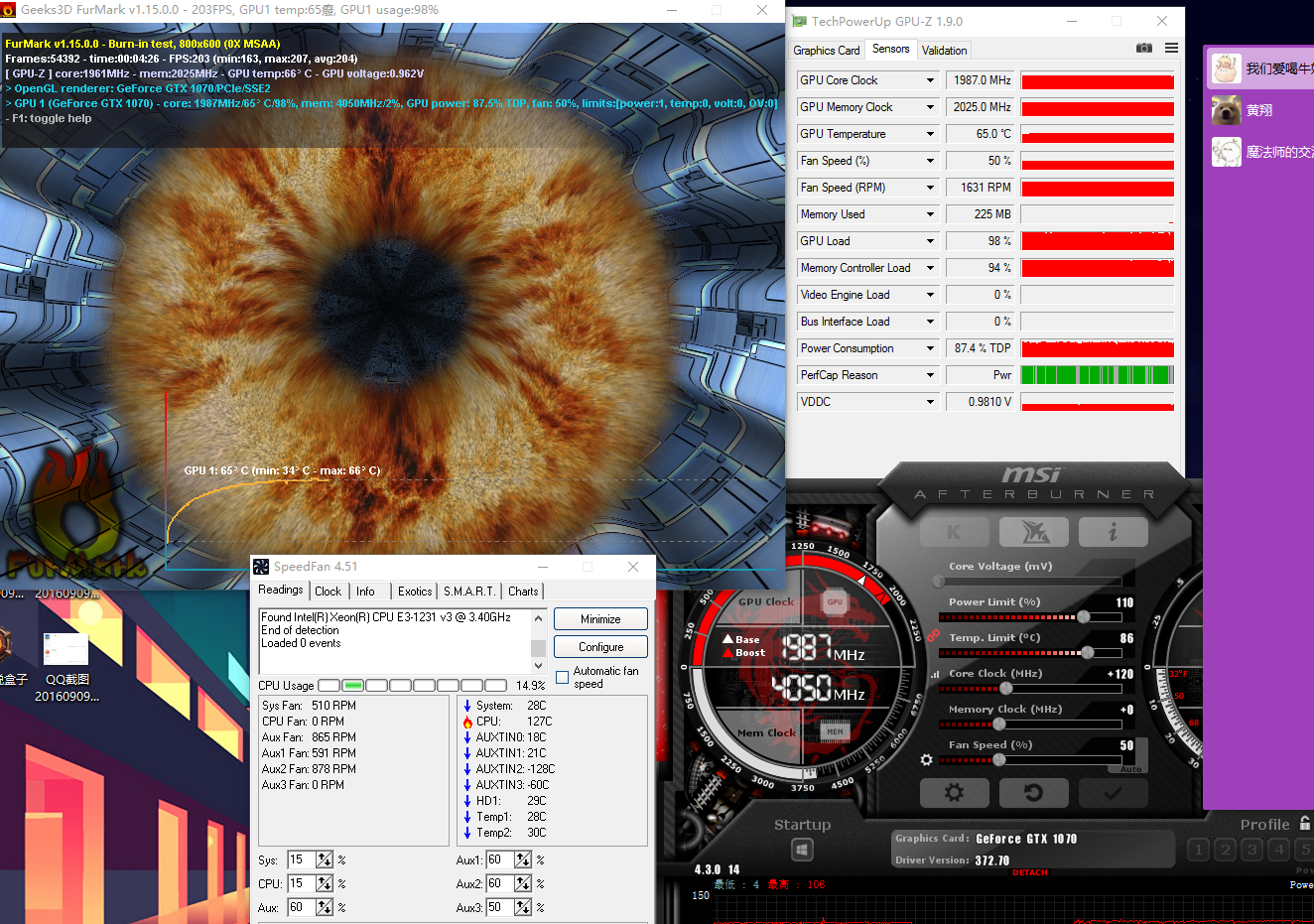The width and height of the screenshot is (1314, 924).
Task: Click GPU Load 98 % value
Action: pyautogui.click(x=980, y=241)
